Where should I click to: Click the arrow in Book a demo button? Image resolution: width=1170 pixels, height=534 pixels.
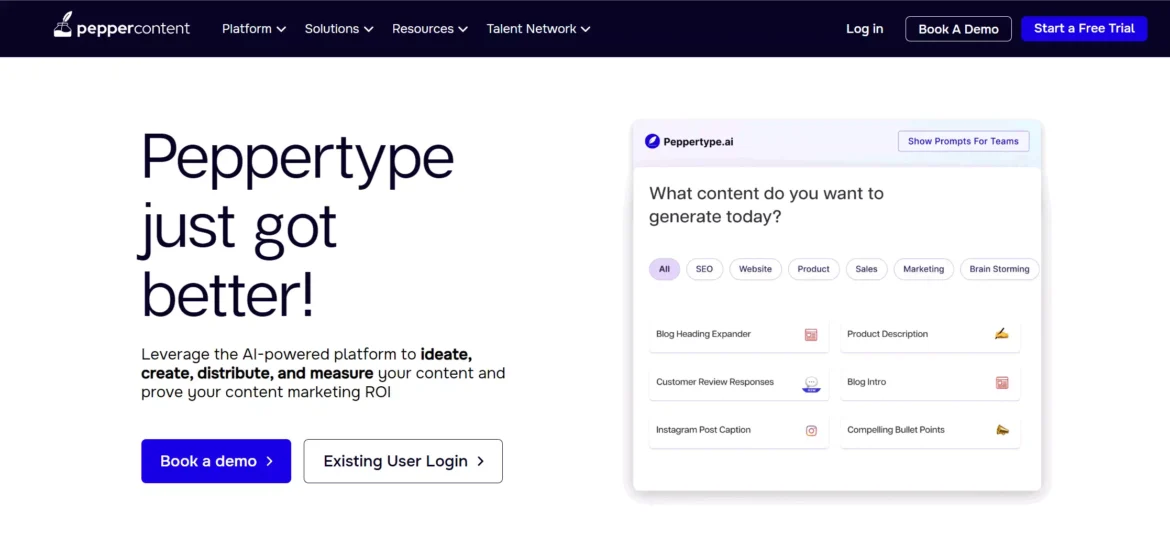pos(269,462)
